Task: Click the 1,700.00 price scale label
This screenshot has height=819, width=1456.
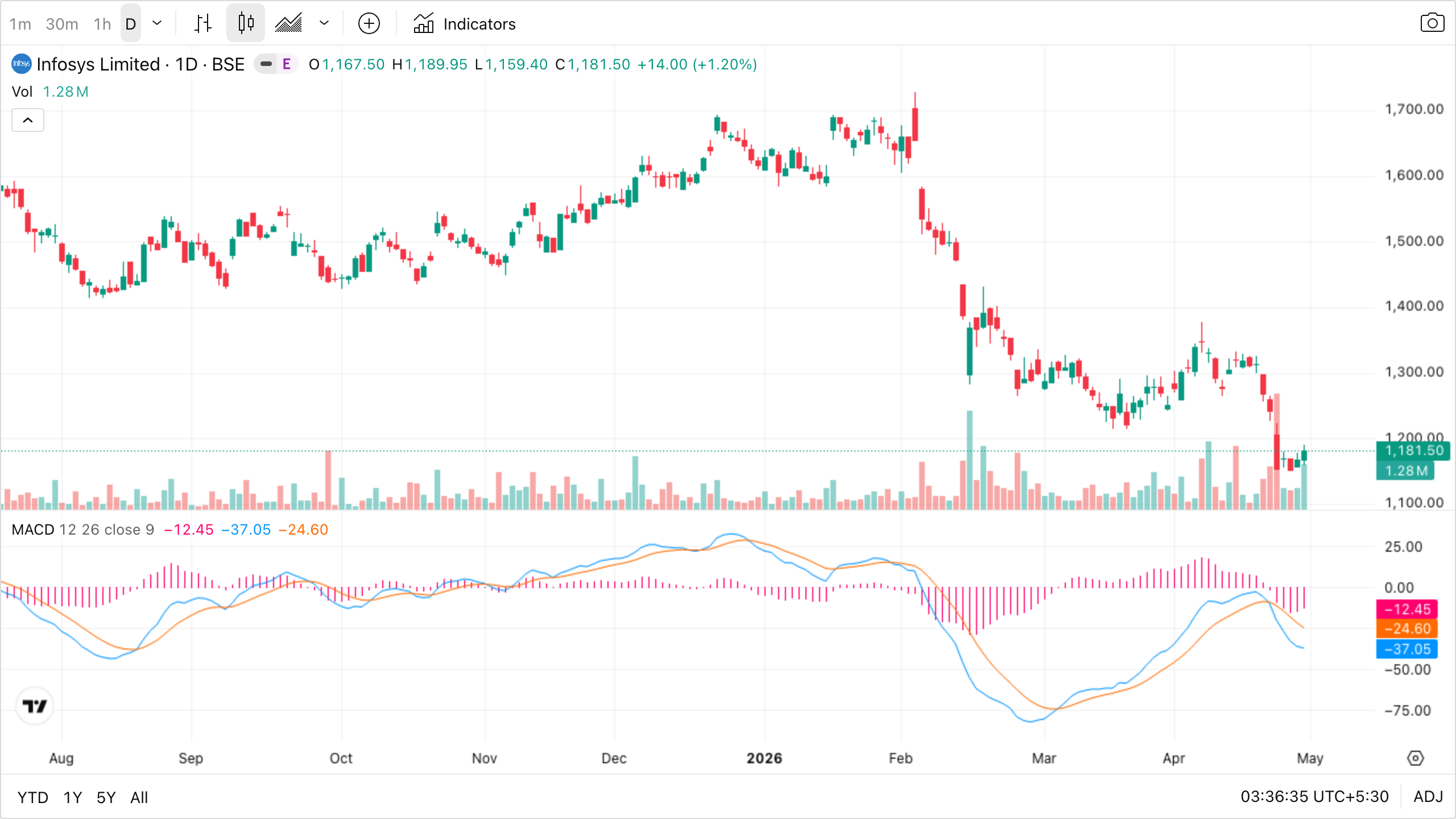Action: (1414, 109)
